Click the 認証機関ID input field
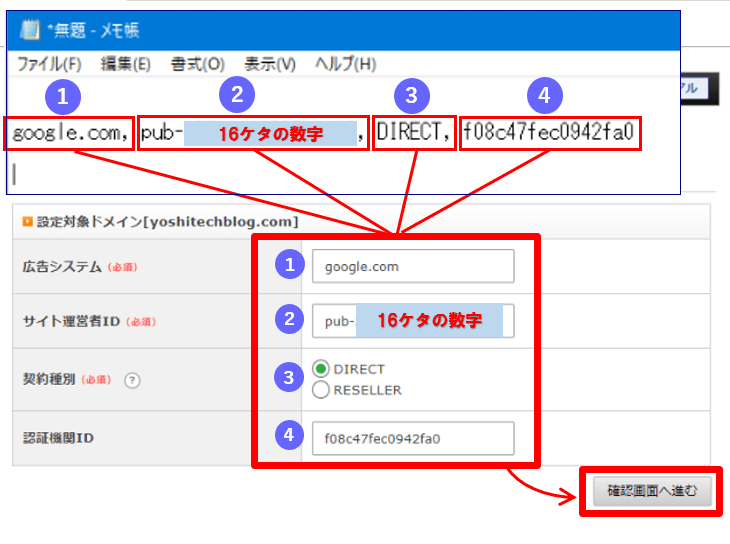The image size is (730, 544). (413, 438)
